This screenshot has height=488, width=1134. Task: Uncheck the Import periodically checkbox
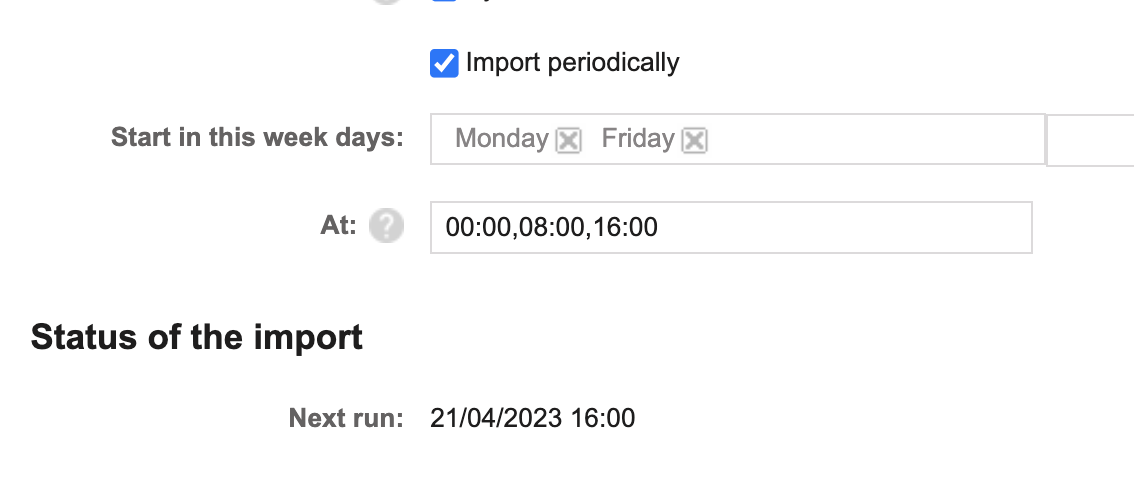444,63
